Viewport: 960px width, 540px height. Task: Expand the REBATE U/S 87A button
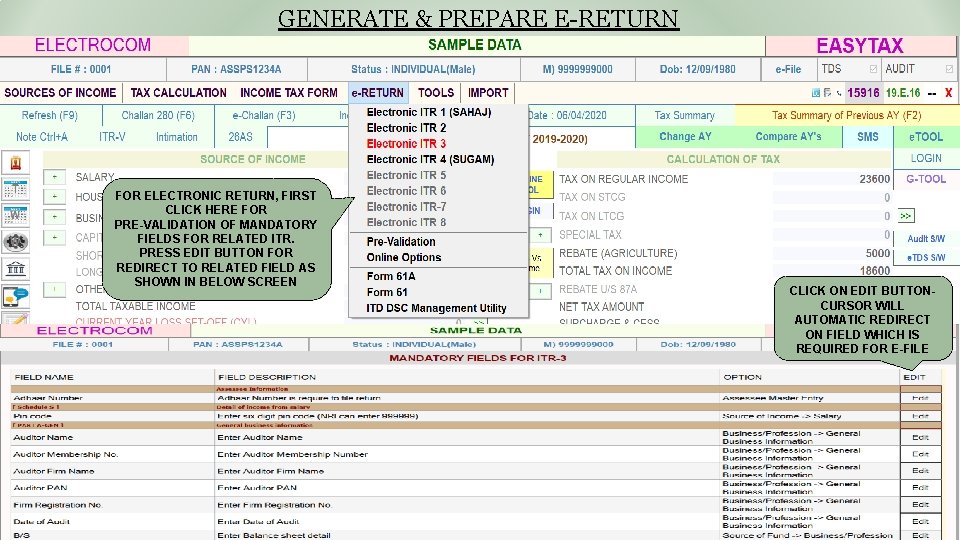click(540, 290)
